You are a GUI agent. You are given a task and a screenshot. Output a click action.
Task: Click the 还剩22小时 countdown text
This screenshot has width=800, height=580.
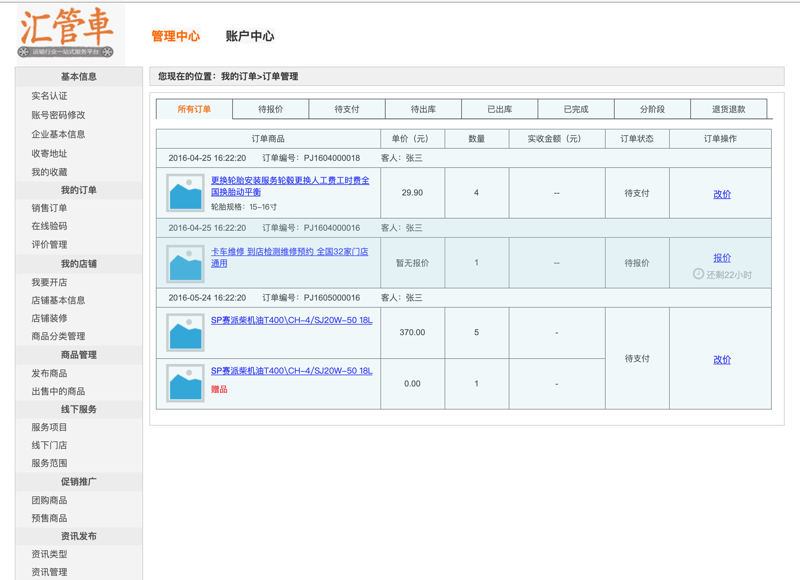click(729, 275)
